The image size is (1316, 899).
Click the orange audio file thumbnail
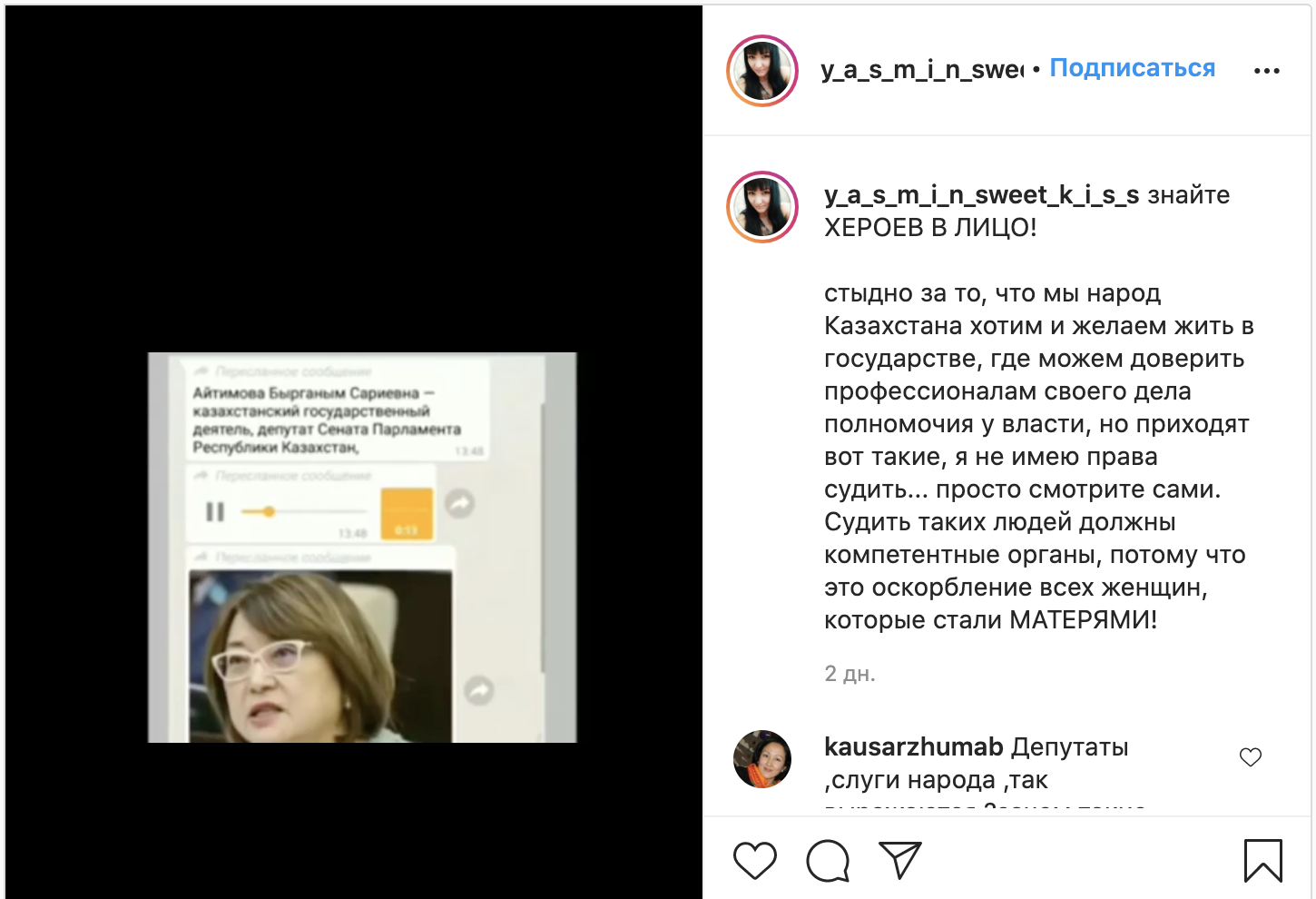coord(406,514)
